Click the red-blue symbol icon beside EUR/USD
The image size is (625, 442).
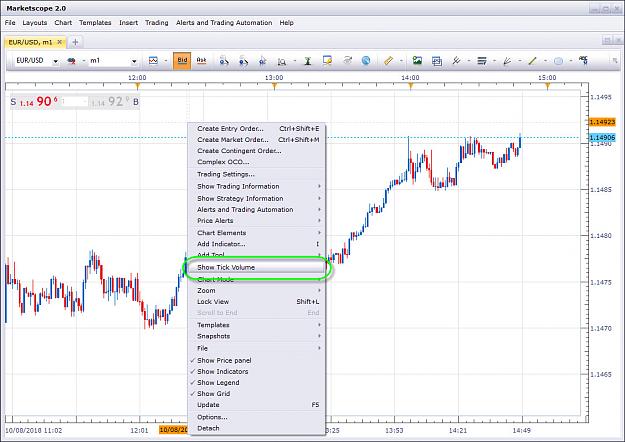coord(71,61)
